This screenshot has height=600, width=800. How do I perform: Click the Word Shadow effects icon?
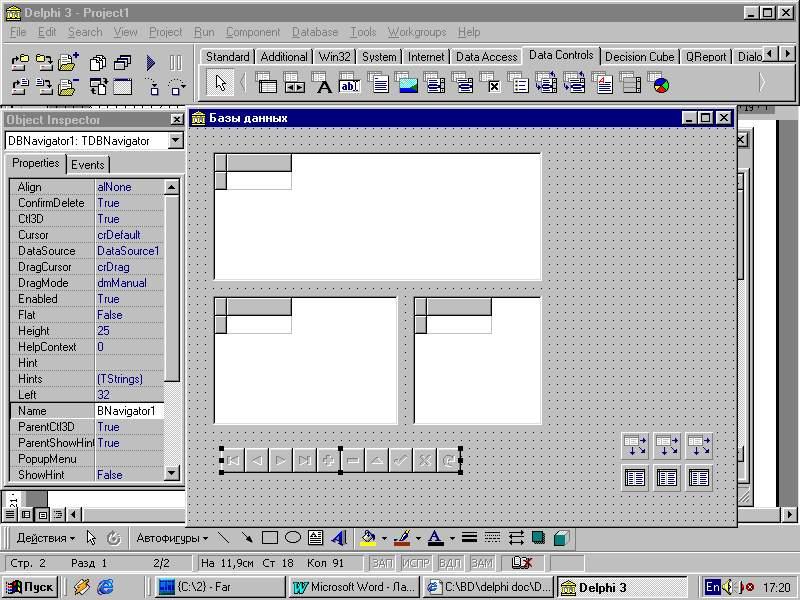[x=538, y=538]
